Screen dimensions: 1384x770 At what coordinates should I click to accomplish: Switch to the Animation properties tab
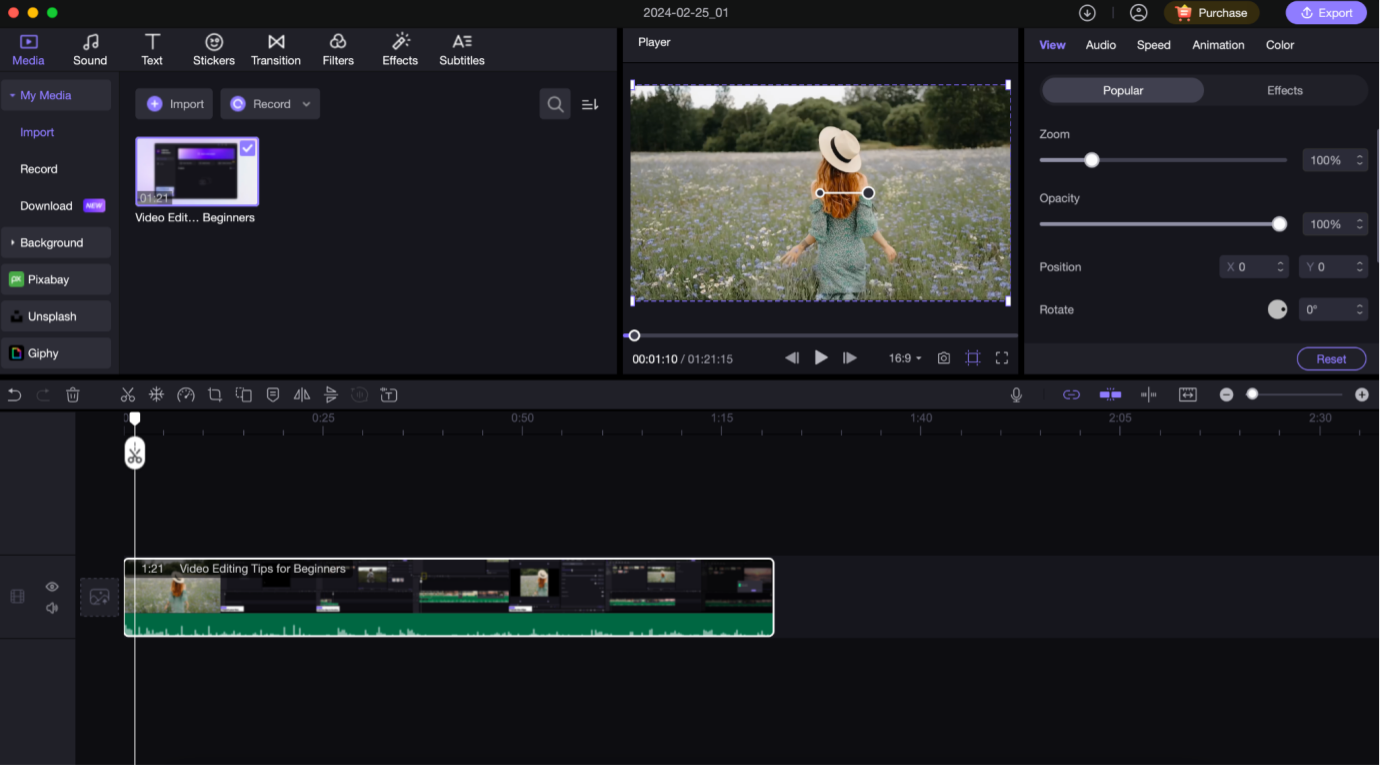1219,45
